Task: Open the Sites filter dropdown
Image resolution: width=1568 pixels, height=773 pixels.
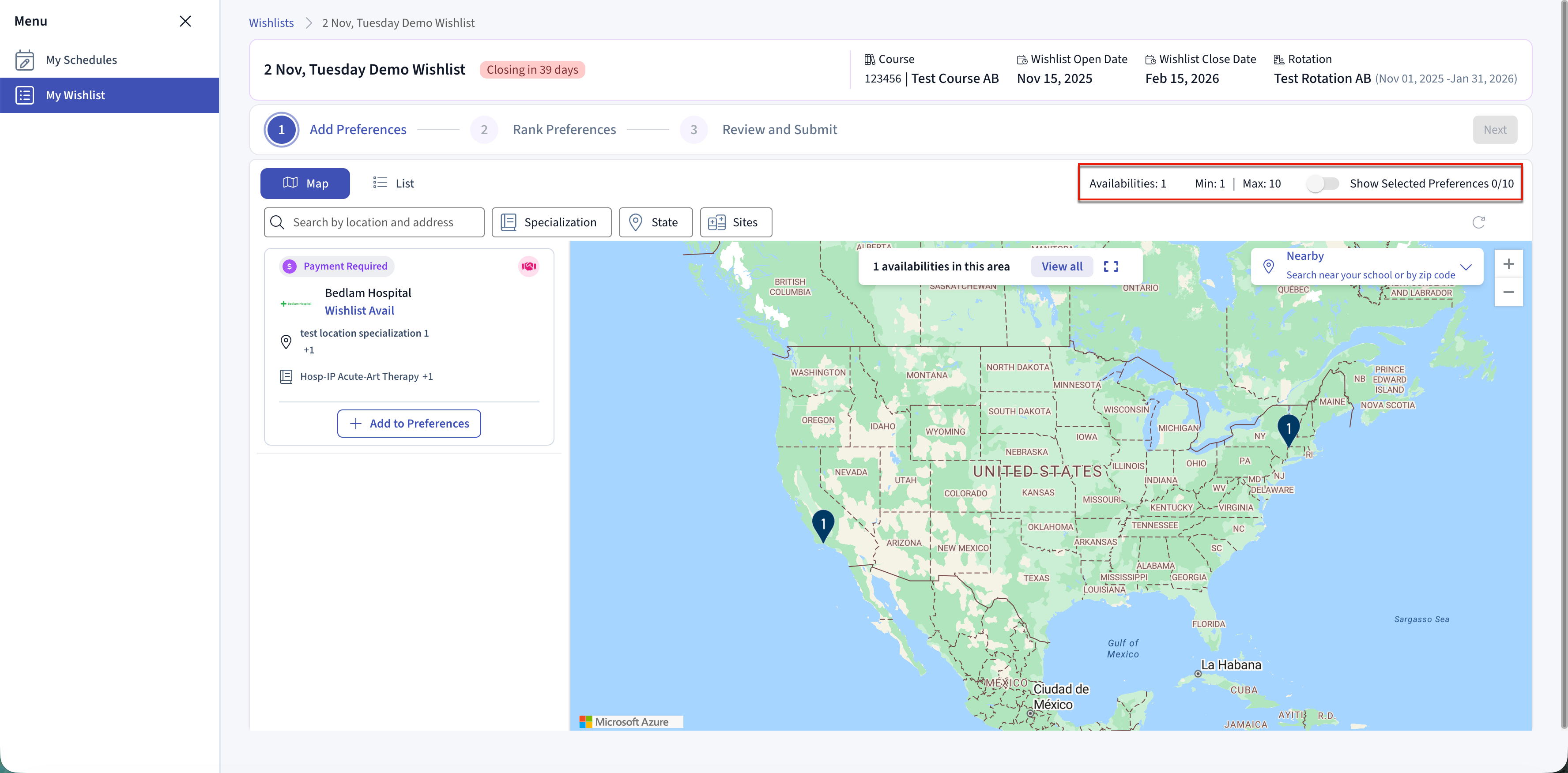Action: pos(735,223)
